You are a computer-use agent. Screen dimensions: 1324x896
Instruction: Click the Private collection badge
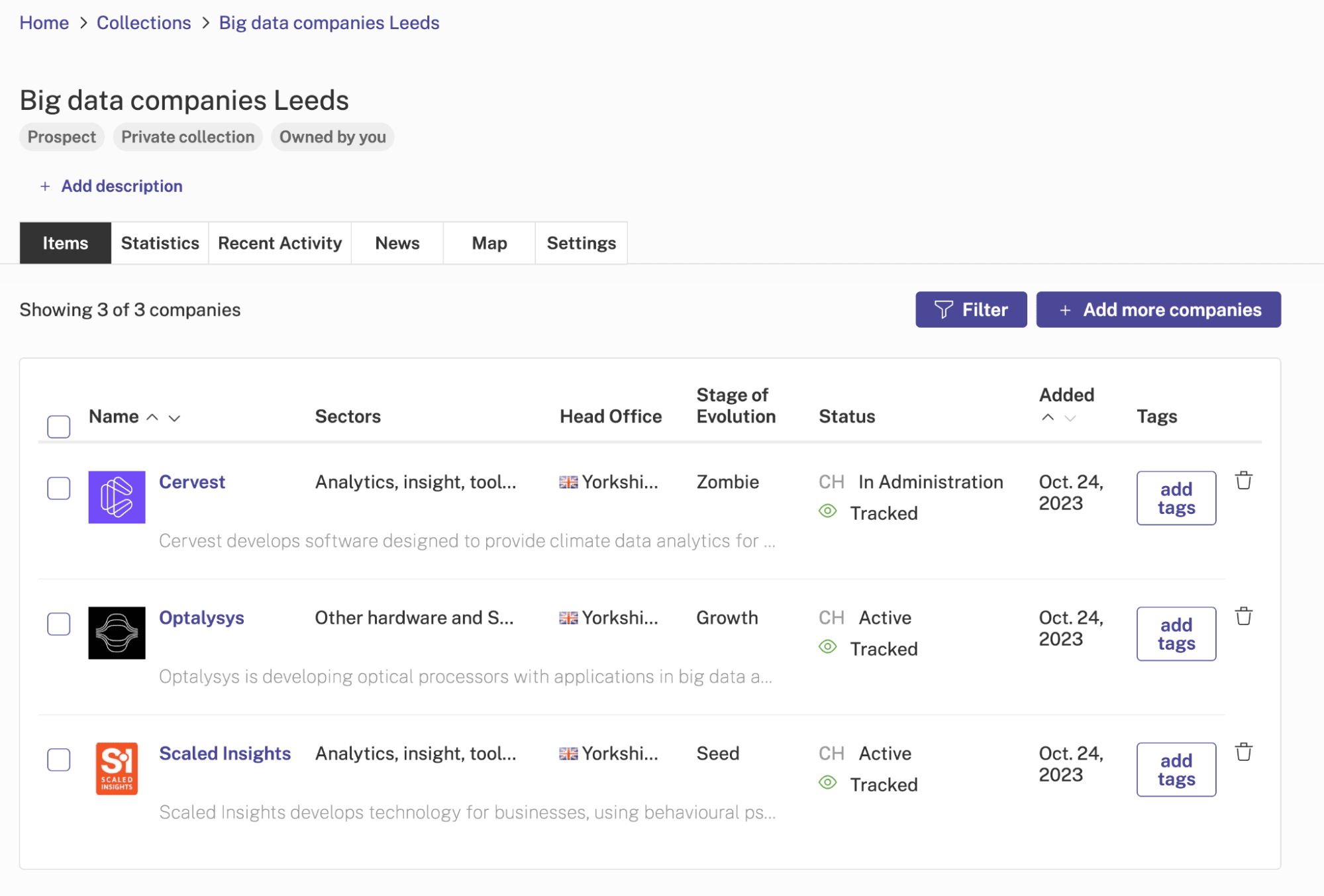187,137
